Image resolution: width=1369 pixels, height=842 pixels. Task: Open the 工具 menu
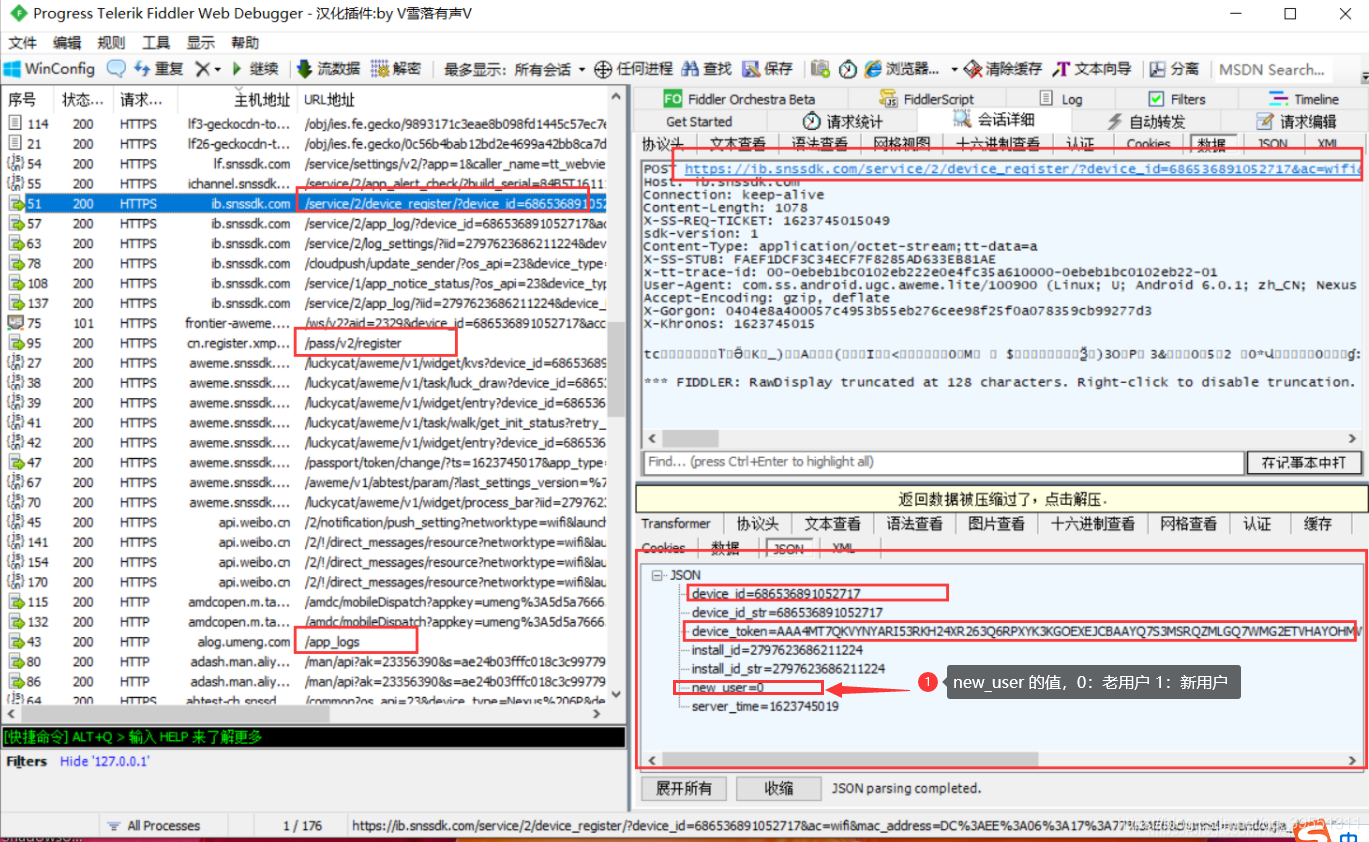tap(156, 43)
